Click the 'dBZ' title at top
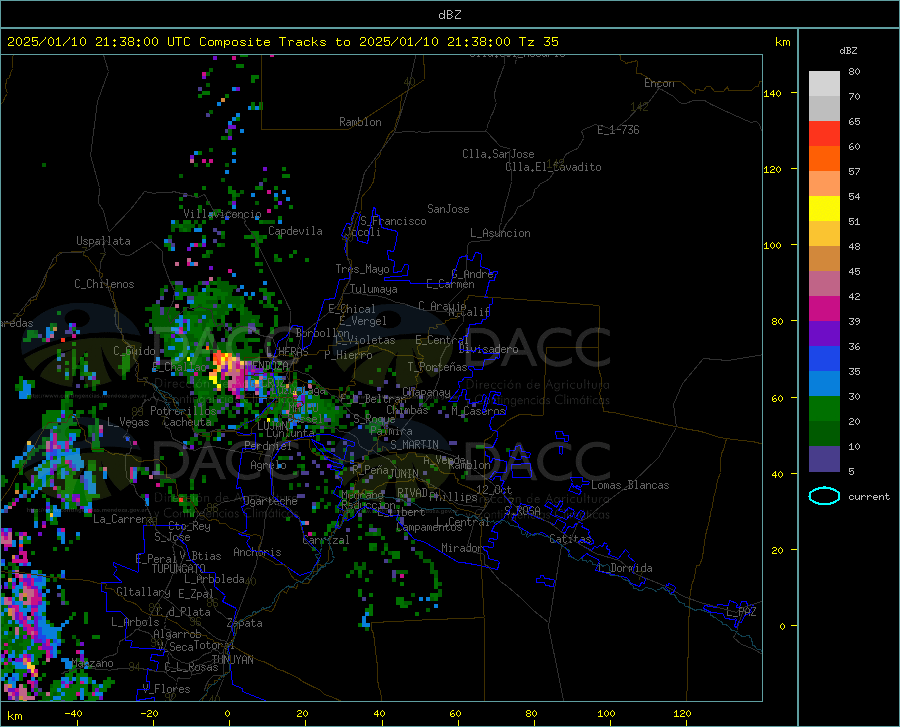 [449, 15]
